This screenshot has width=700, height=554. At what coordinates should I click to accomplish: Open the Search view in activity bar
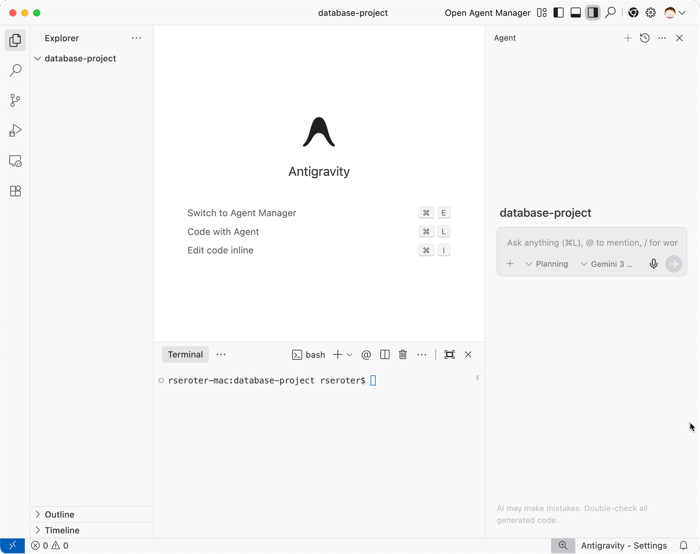[x=15, y=71]
